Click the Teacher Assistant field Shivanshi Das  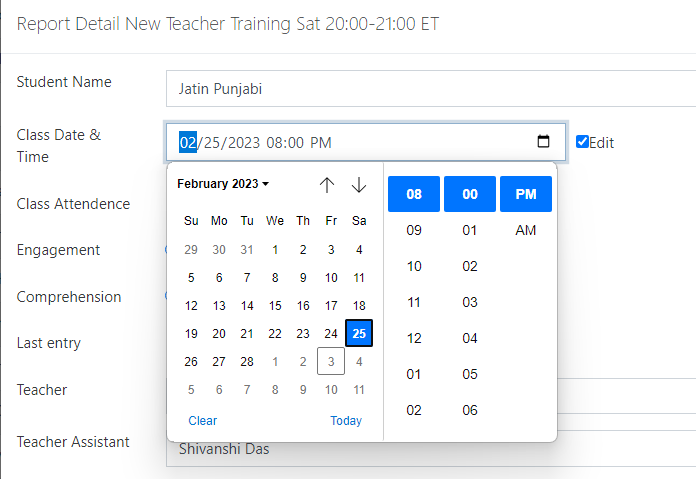(430, 449)
